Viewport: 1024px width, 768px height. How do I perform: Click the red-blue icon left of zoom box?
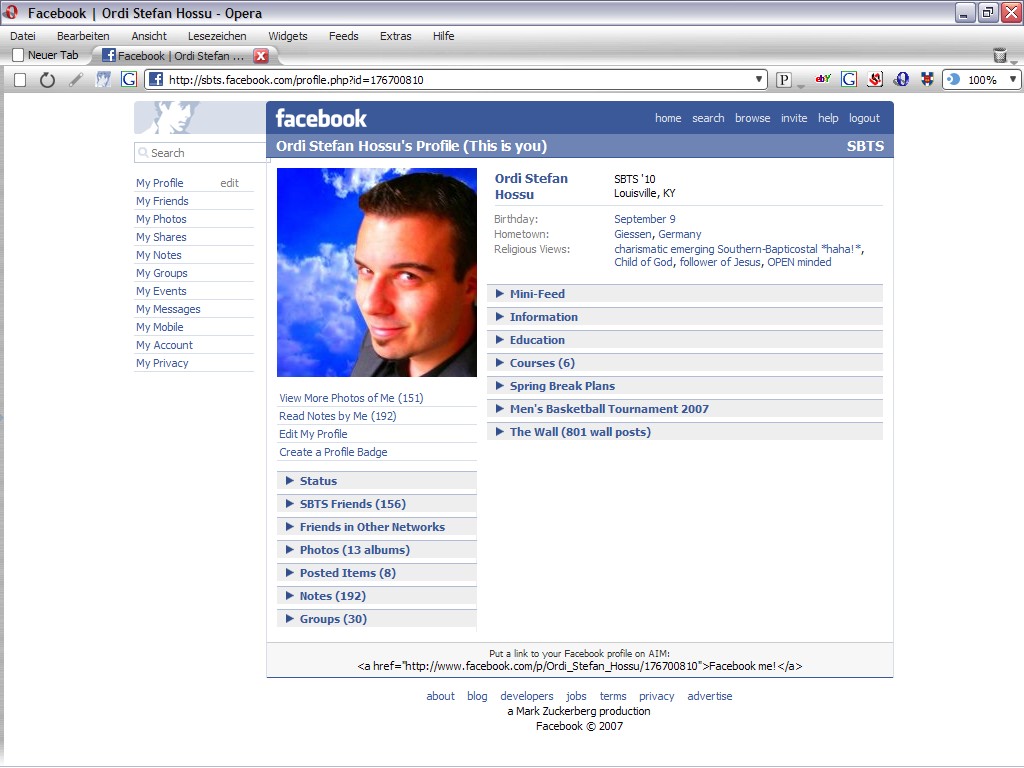927,80
